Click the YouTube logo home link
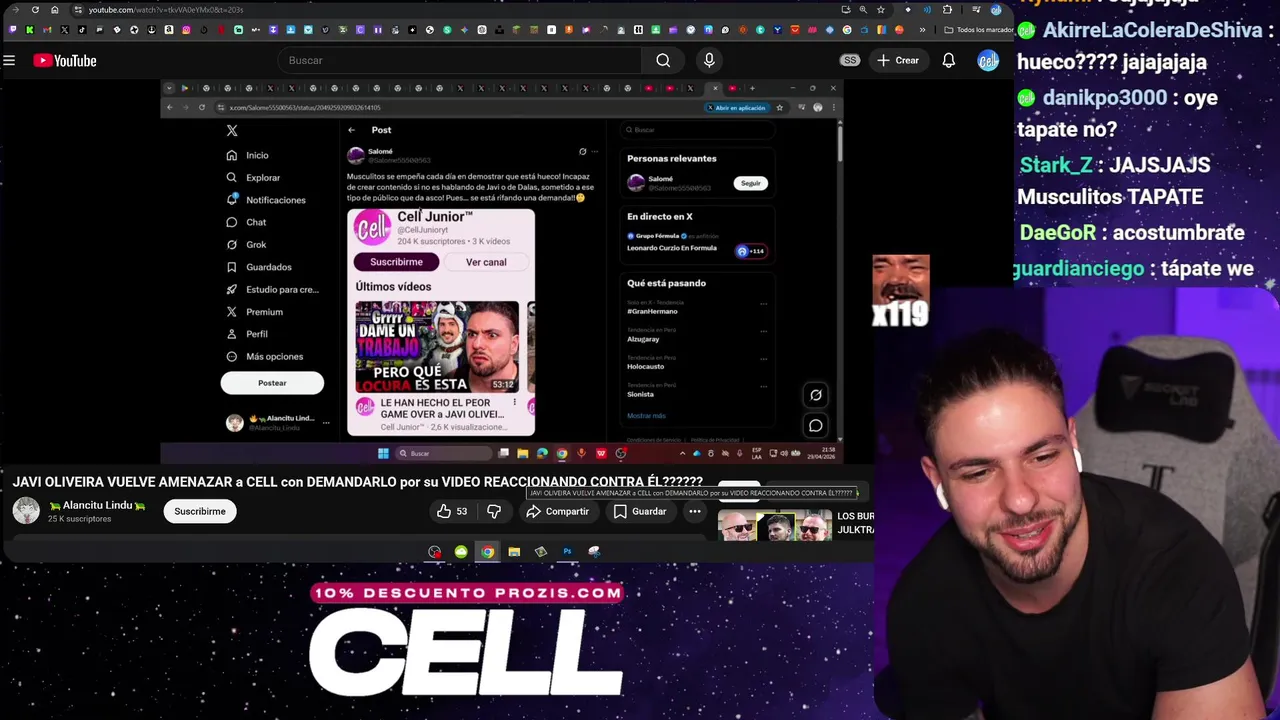Screen dimensions: 1280x720 pos(65,61)
